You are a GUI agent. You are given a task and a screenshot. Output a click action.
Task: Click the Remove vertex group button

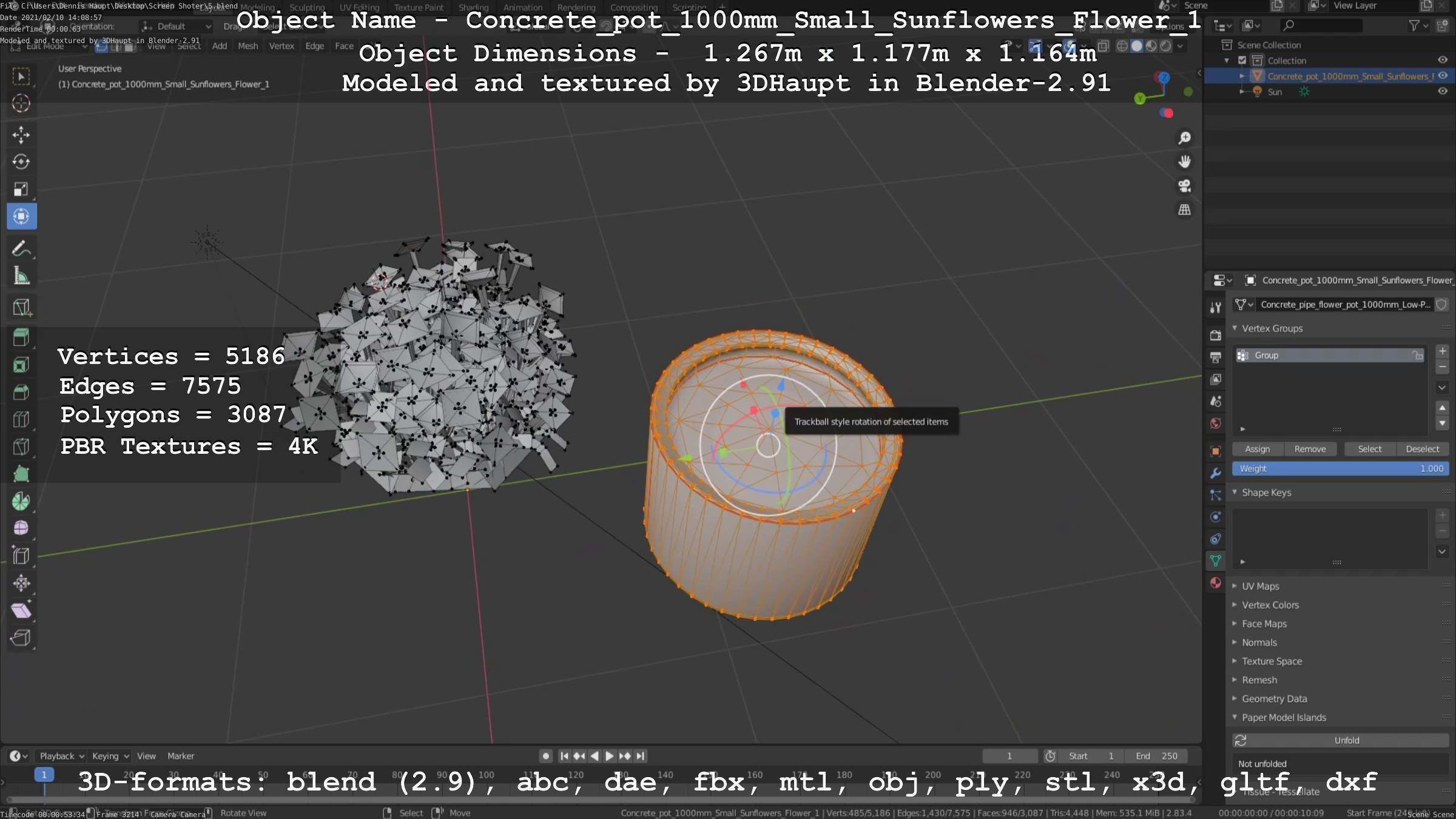click(1310, 449)
